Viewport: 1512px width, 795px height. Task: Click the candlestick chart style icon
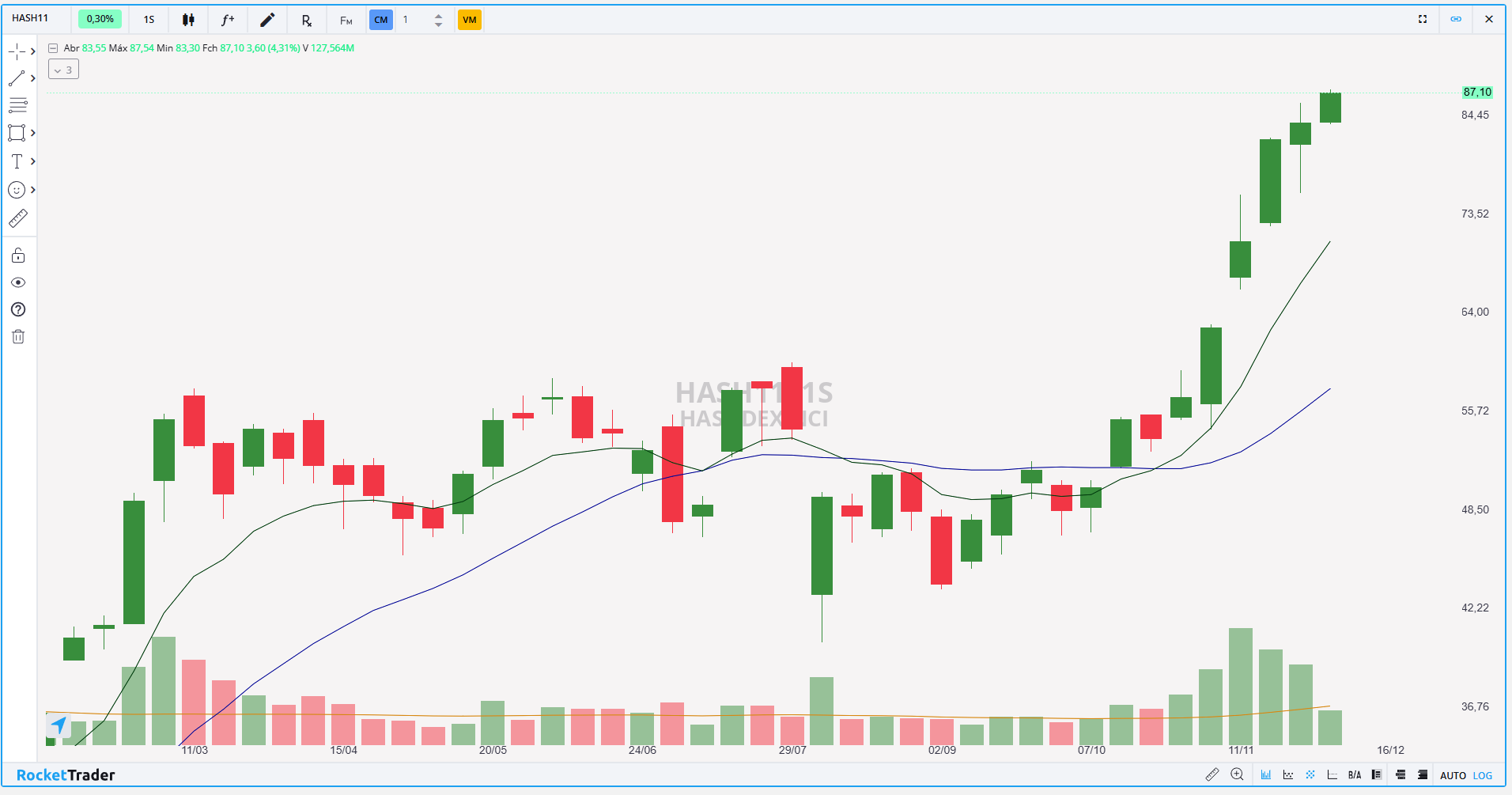tap(188, 20)
